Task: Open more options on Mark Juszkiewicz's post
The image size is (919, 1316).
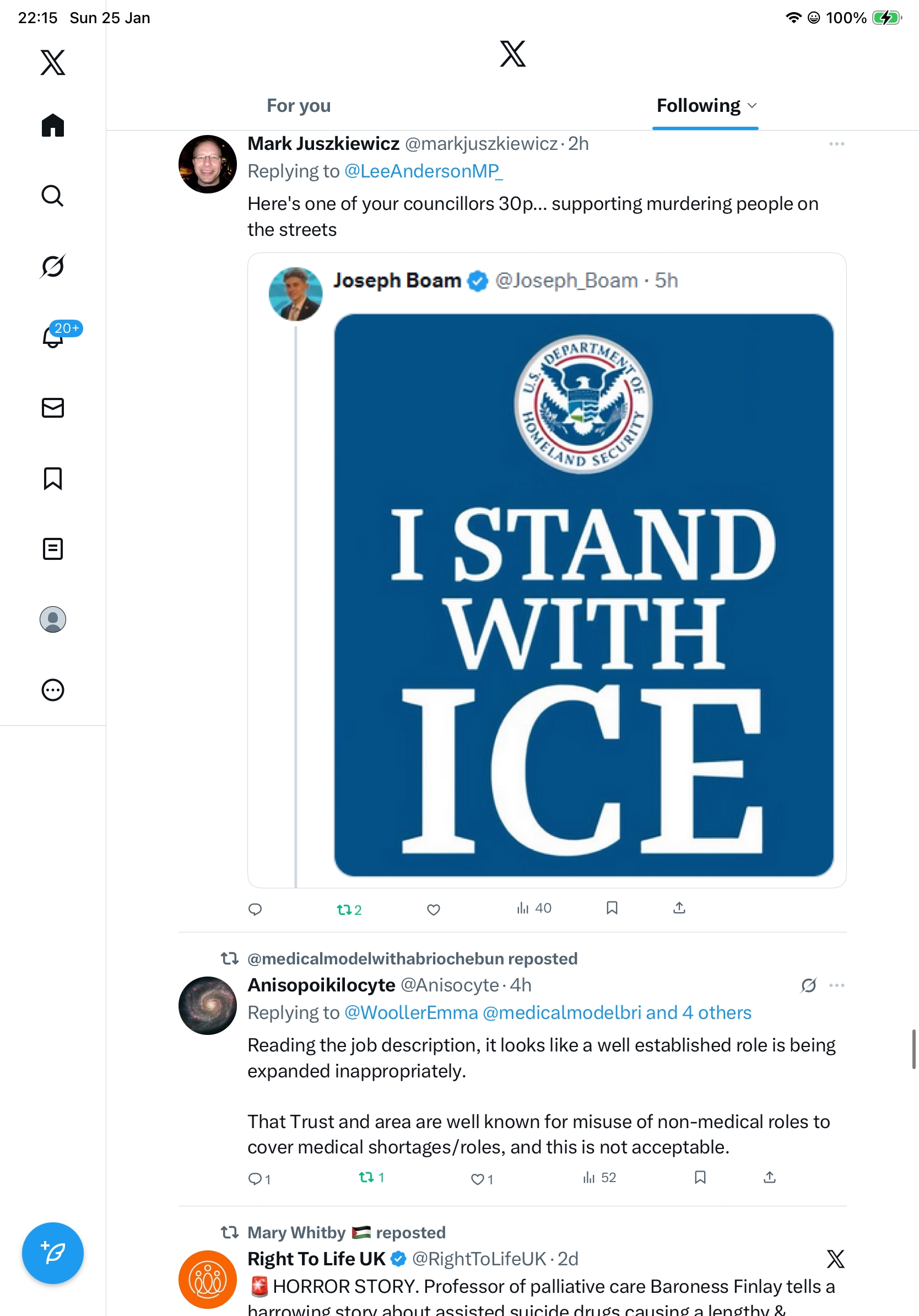Action: coord(836,144)
